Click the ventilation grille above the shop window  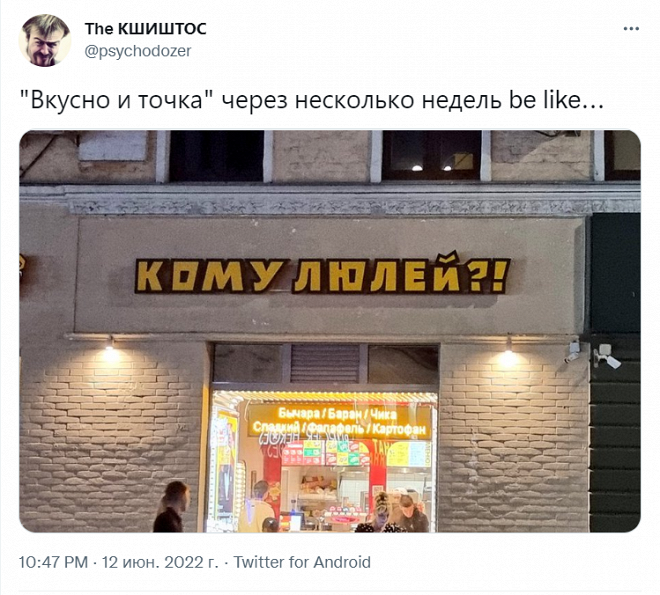pyautogui.click(x=325, y=364)
